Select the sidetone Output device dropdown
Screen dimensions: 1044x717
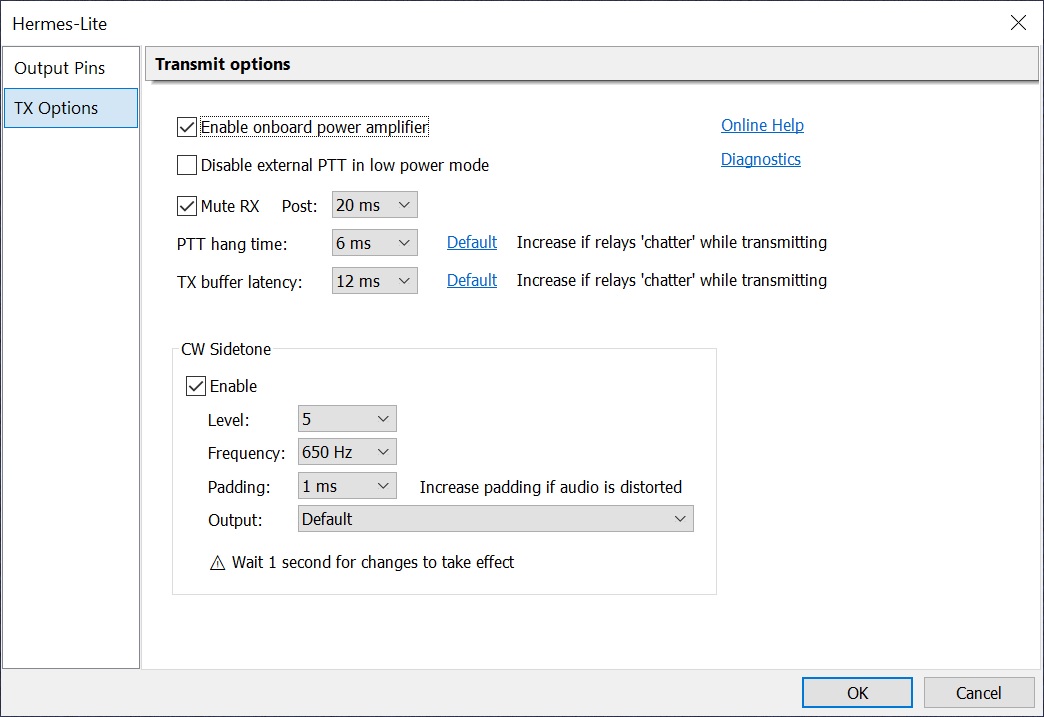pos(495,519)
